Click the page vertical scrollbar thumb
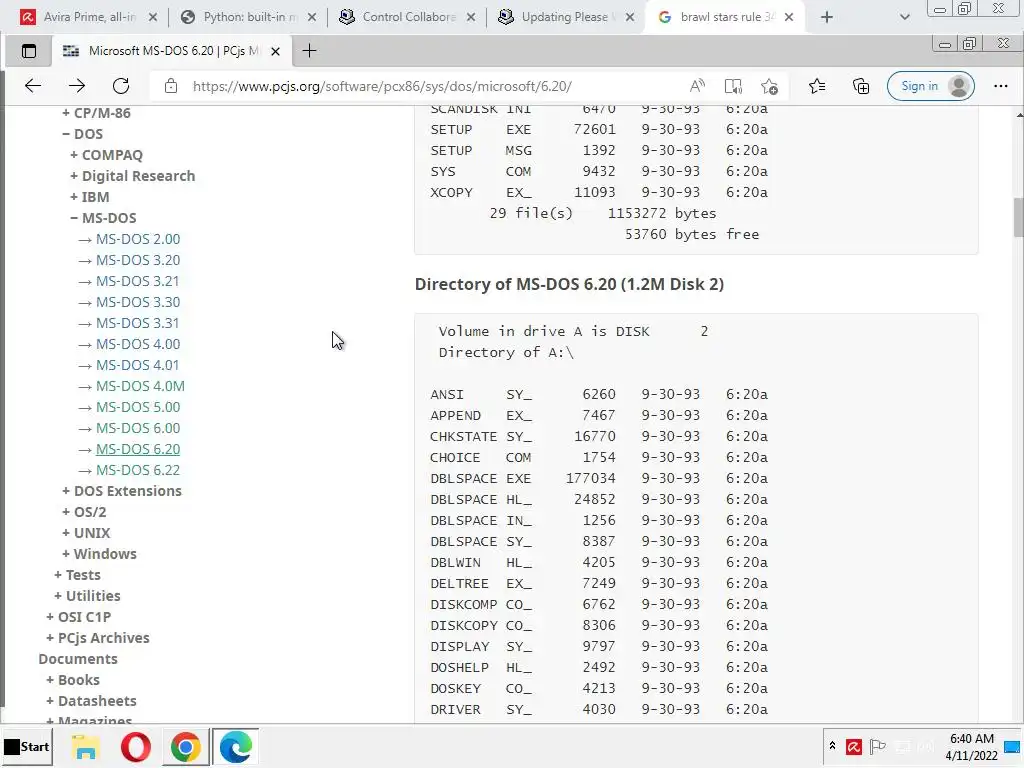Screen dimensions: 1024x768 click(1018, 217)
